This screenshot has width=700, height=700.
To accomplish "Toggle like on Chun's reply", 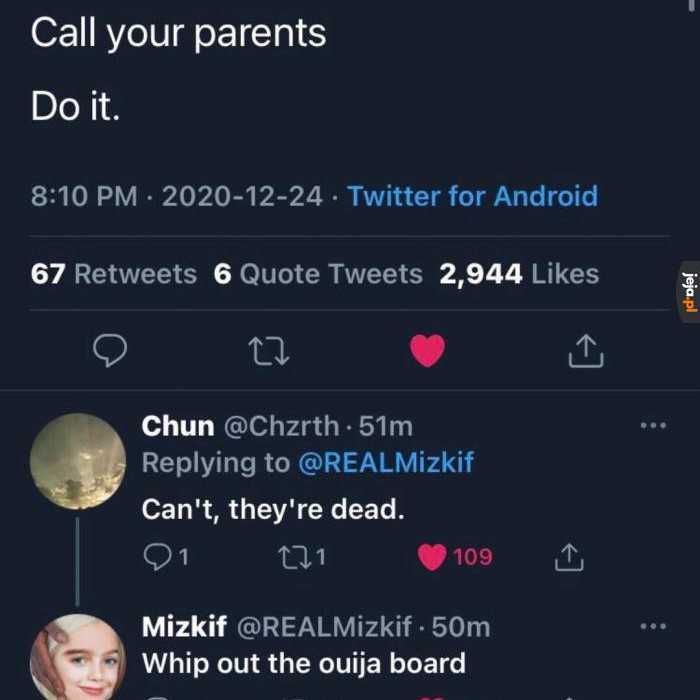I will [432, 557].
